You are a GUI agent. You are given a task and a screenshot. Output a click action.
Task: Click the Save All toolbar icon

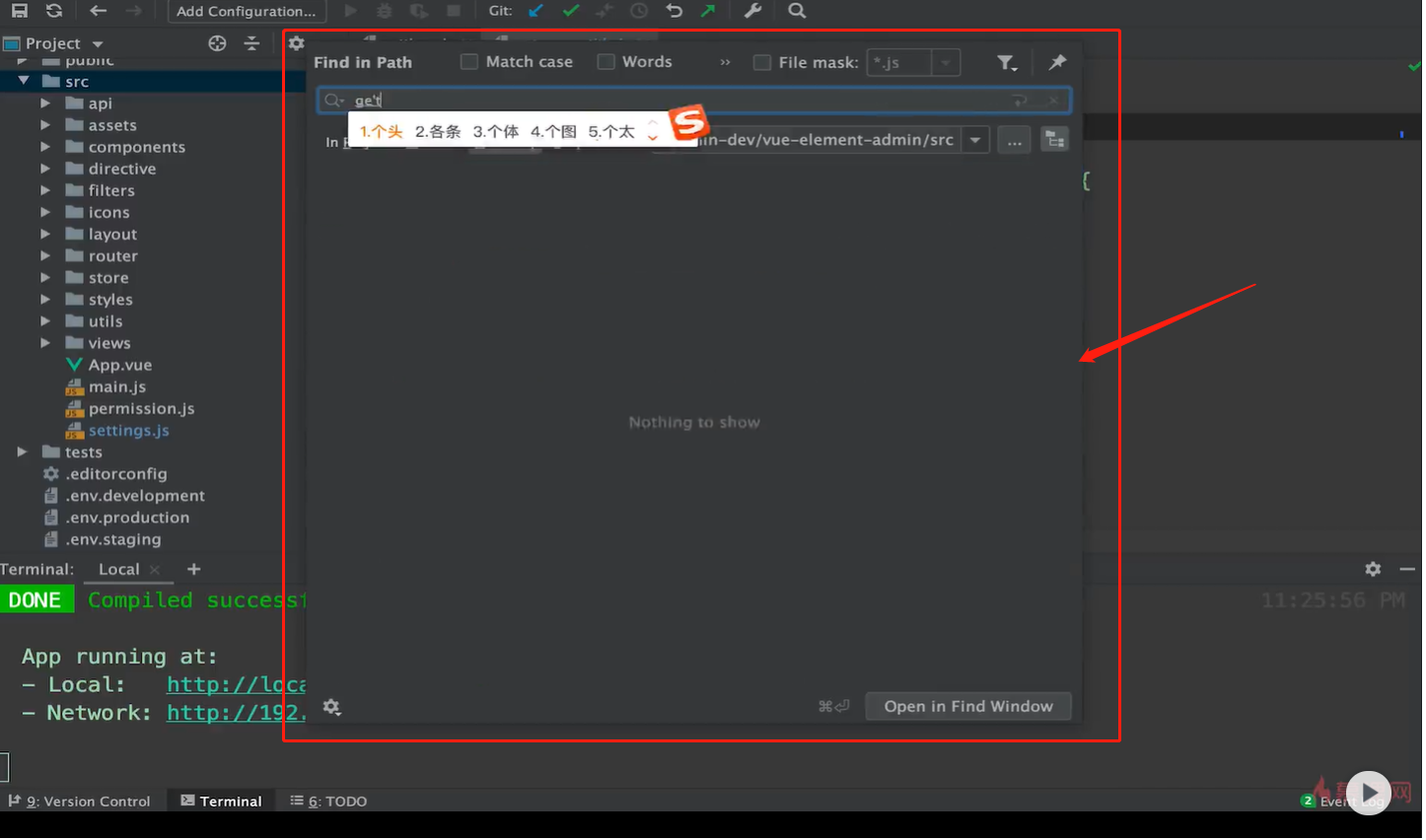click(x=19, y=11)
